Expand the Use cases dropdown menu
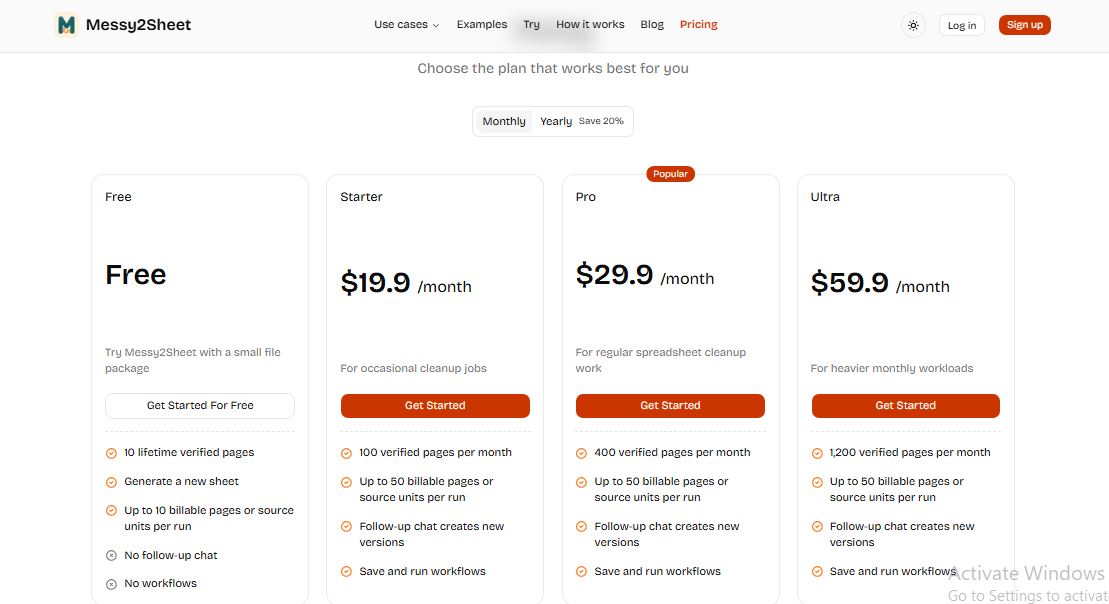The image size is (1109, 604). pos(407,25)
